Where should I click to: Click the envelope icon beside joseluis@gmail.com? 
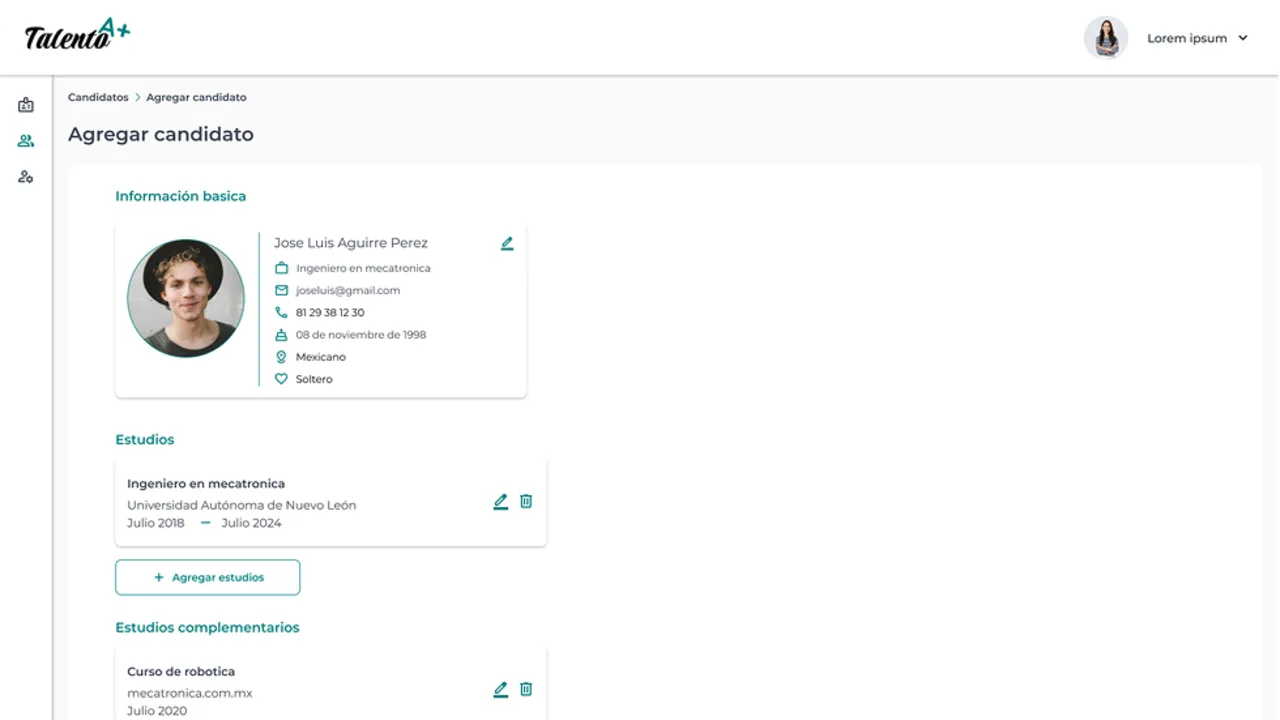click(x=281, y=290)
